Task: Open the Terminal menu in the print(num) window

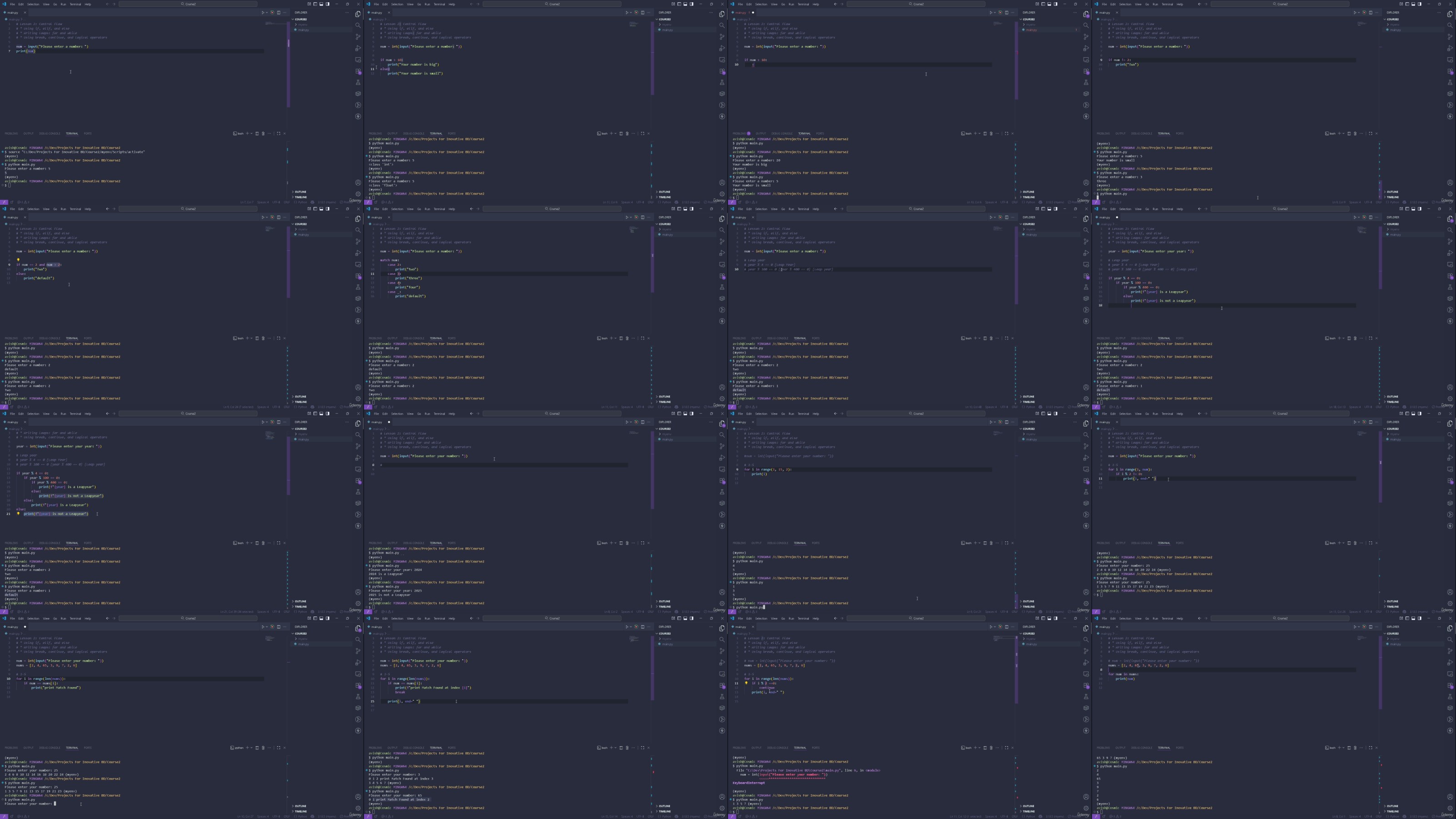Action: [x=75, y=4]
